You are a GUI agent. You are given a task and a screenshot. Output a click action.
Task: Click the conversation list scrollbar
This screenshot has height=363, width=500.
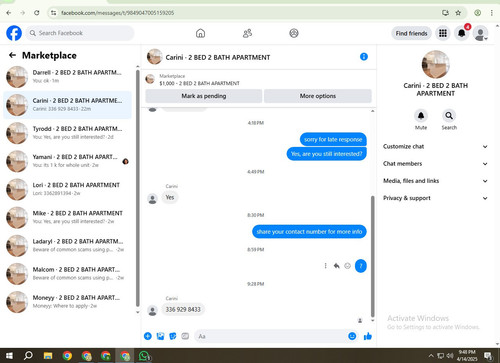tap(137, 188)
